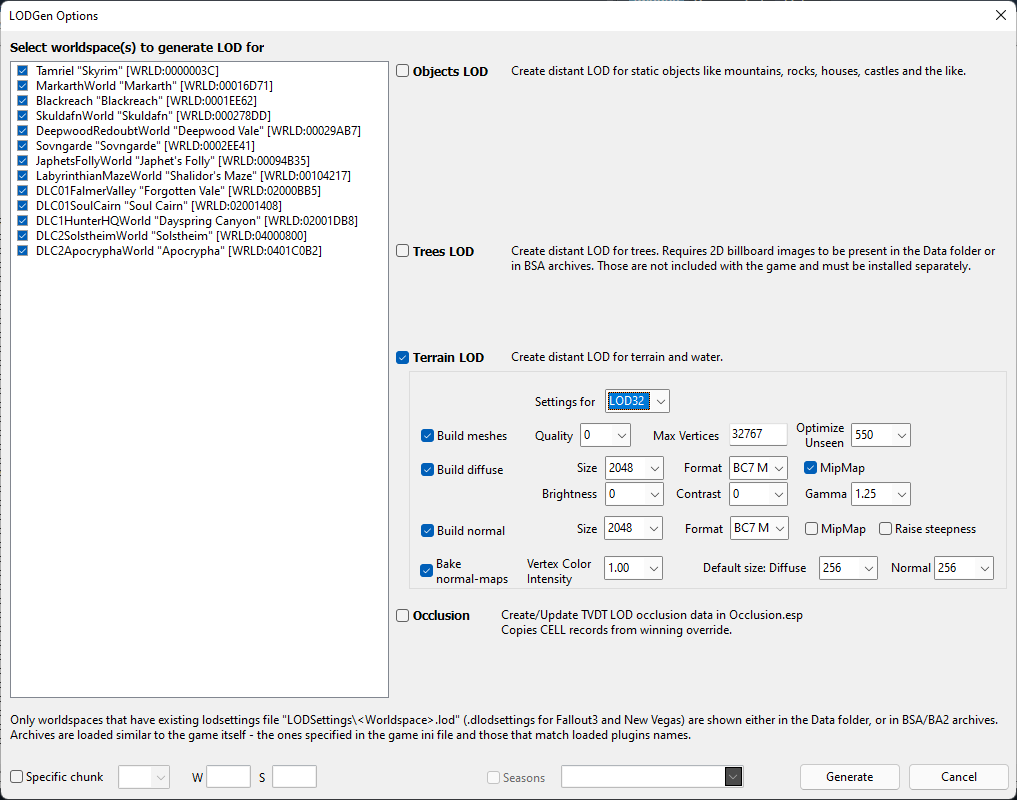1017x800 pixels.
Task: Toggle the DeepwoodRedoubtWorld checkbox
Action: (x=23, y=130)
